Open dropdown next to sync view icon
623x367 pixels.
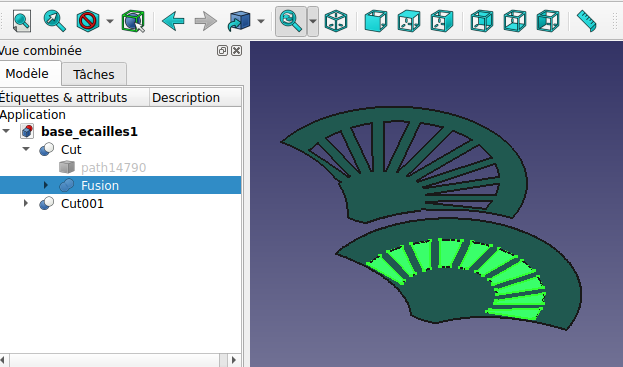coord(313,21)
